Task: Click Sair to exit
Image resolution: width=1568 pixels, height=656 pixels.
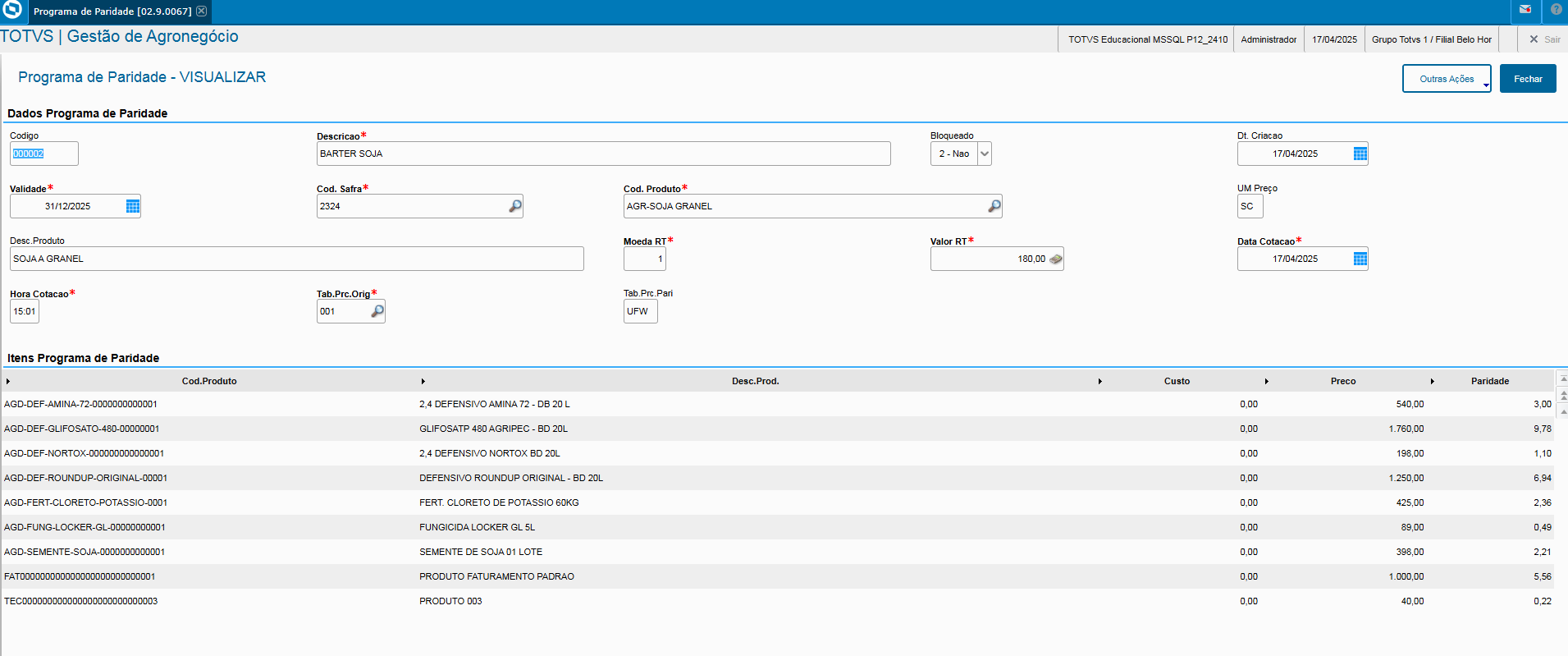Action: (1544, 39)
